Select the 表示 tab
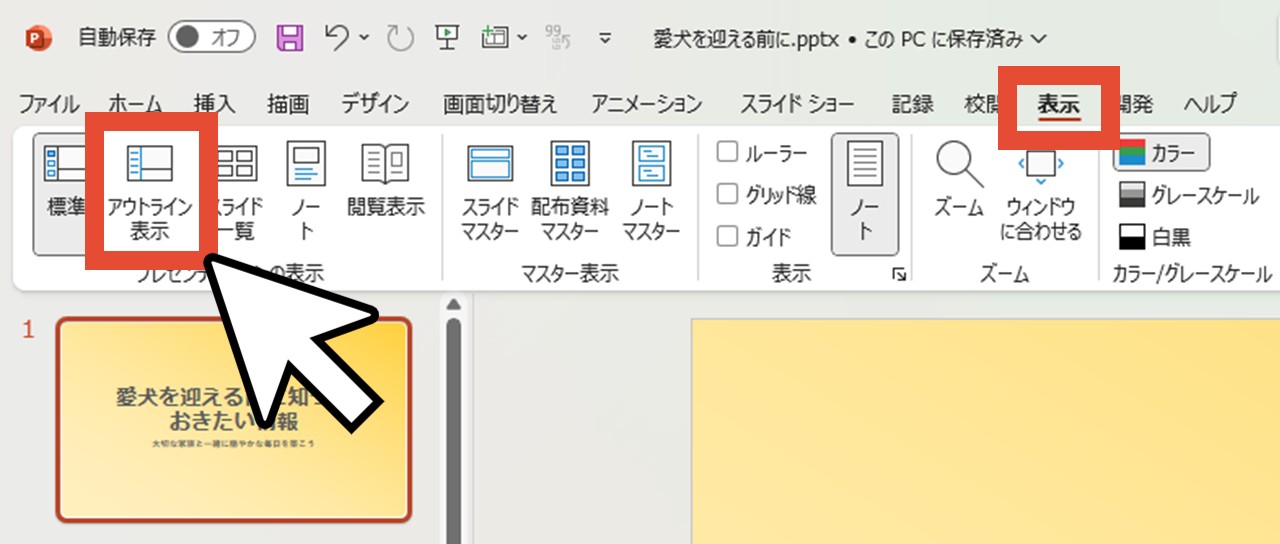 pyautogui.click(x=1058, y=103)
